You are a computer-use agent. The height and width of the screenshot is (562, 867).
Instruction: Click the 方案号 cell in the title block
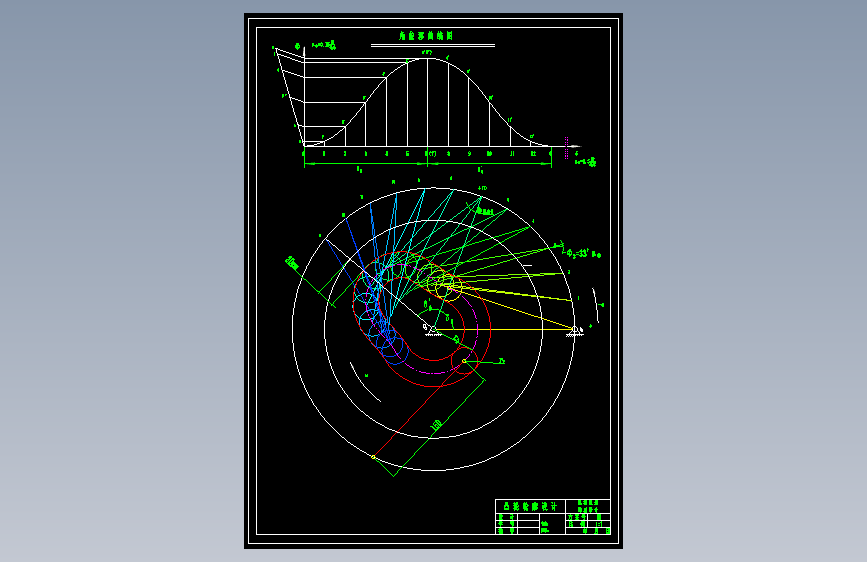pyautogui.click(x=577, y=517)
